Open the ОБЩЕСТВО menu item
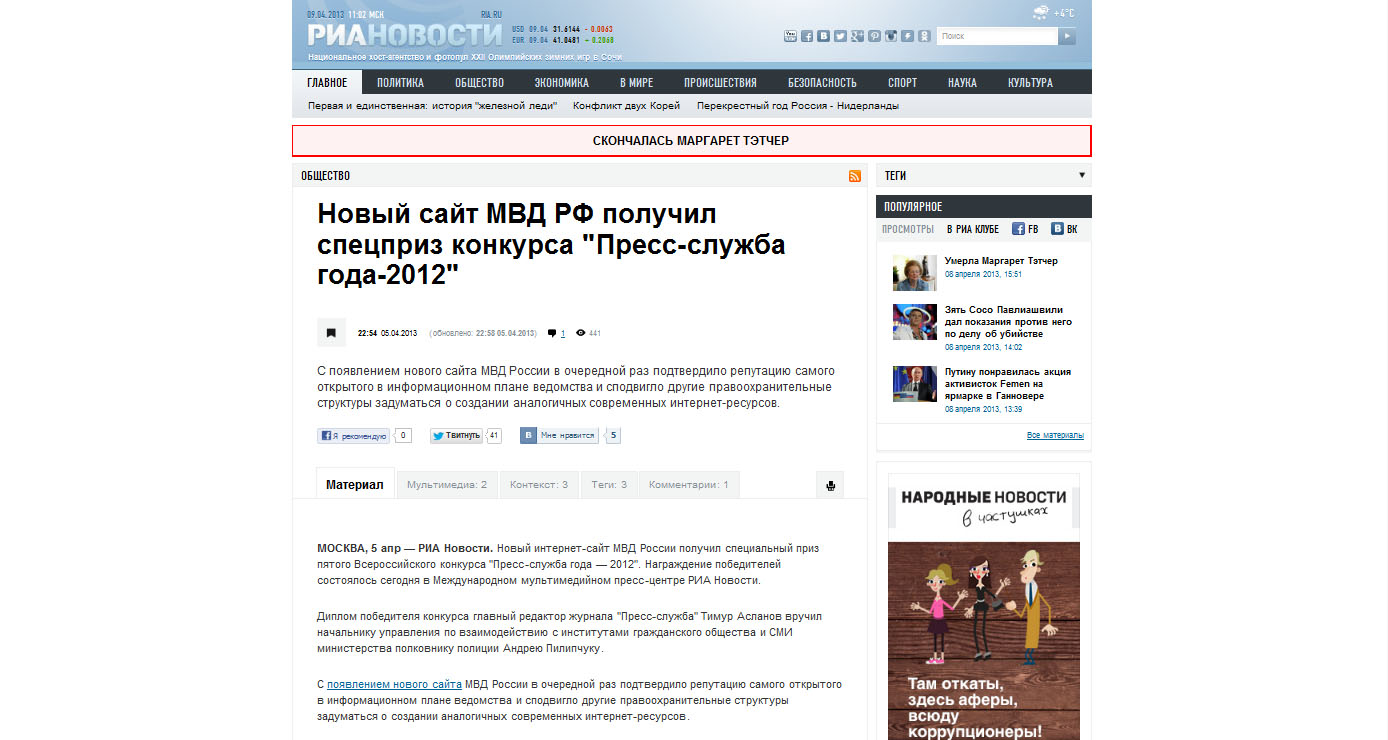This screenshot has height=740, width=1388. tap(479, 83)
